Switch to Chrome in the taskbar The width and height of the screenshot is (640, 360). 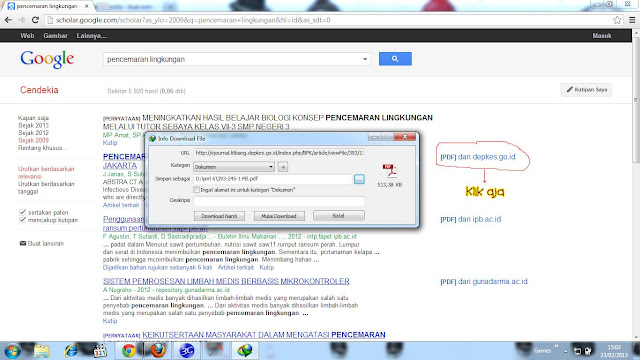(x=129, y=351)
